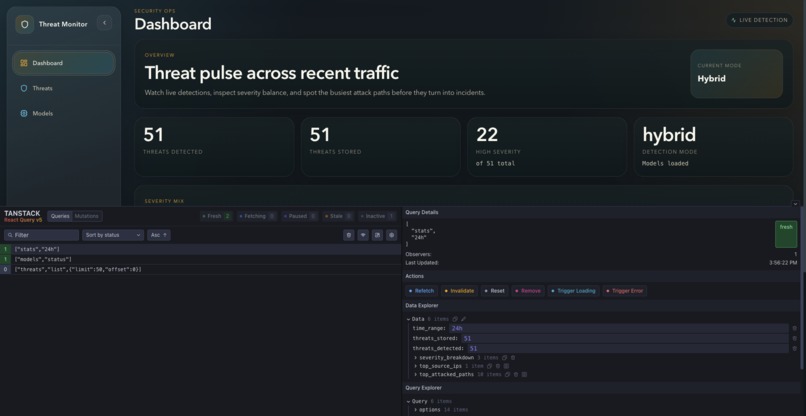Delete threats_stored value with its trash icon
806x416 pixels.
click(x=794, y=338)
